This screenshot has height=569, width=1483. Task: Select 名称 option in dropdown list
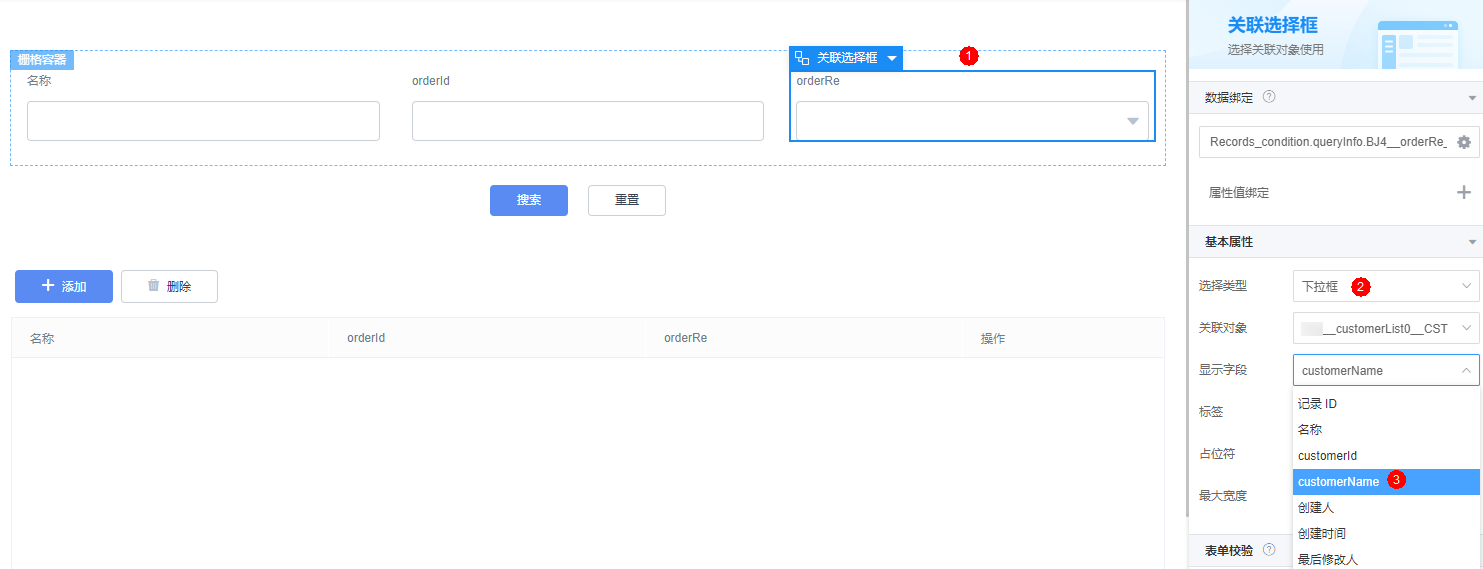1386,430
